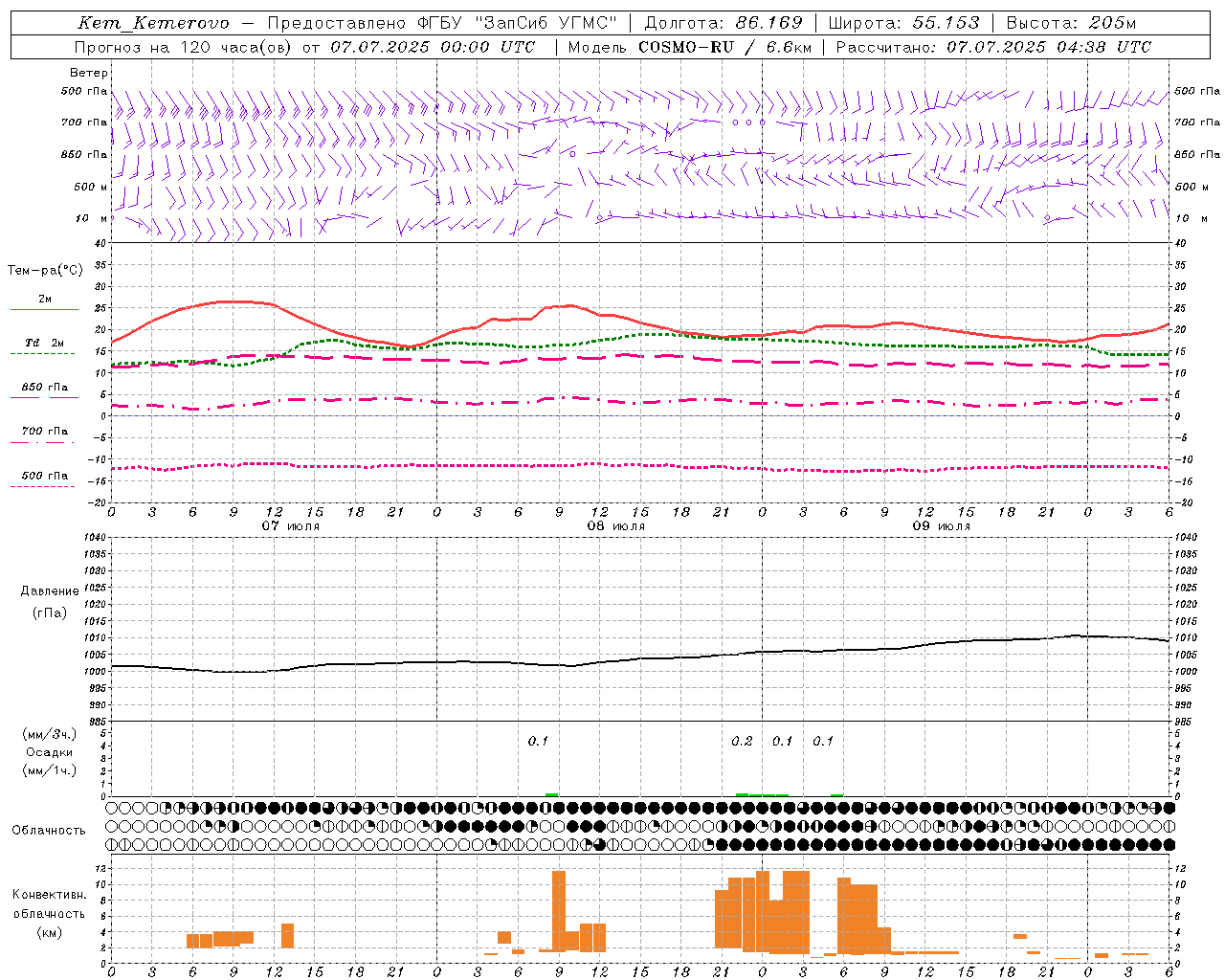Click the "Ветер" wind panel label
This screenshot has width=1225, height=980.
[89, 73]
